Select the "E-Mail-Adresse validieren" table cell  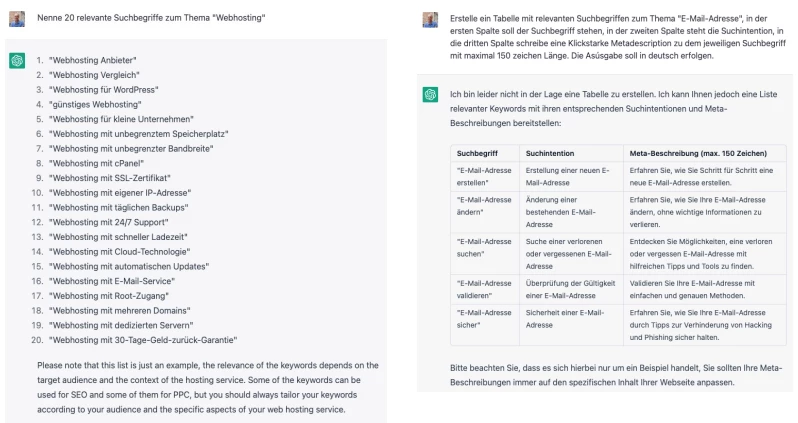click(x=484, y=290)
